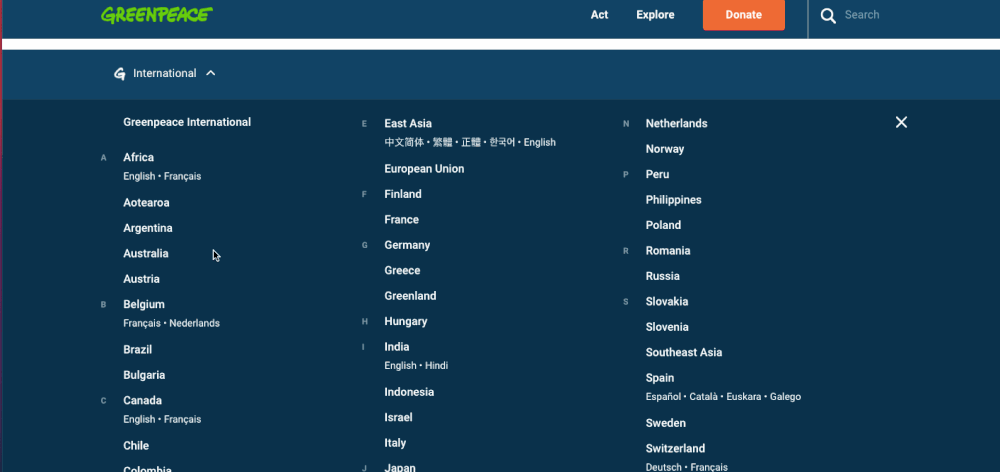Open the Israel site

pos(398,417)
